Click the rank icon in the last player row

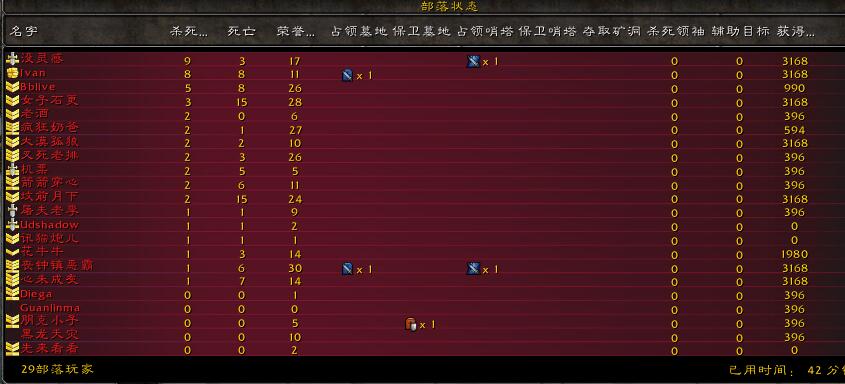(x=12, y=349)
